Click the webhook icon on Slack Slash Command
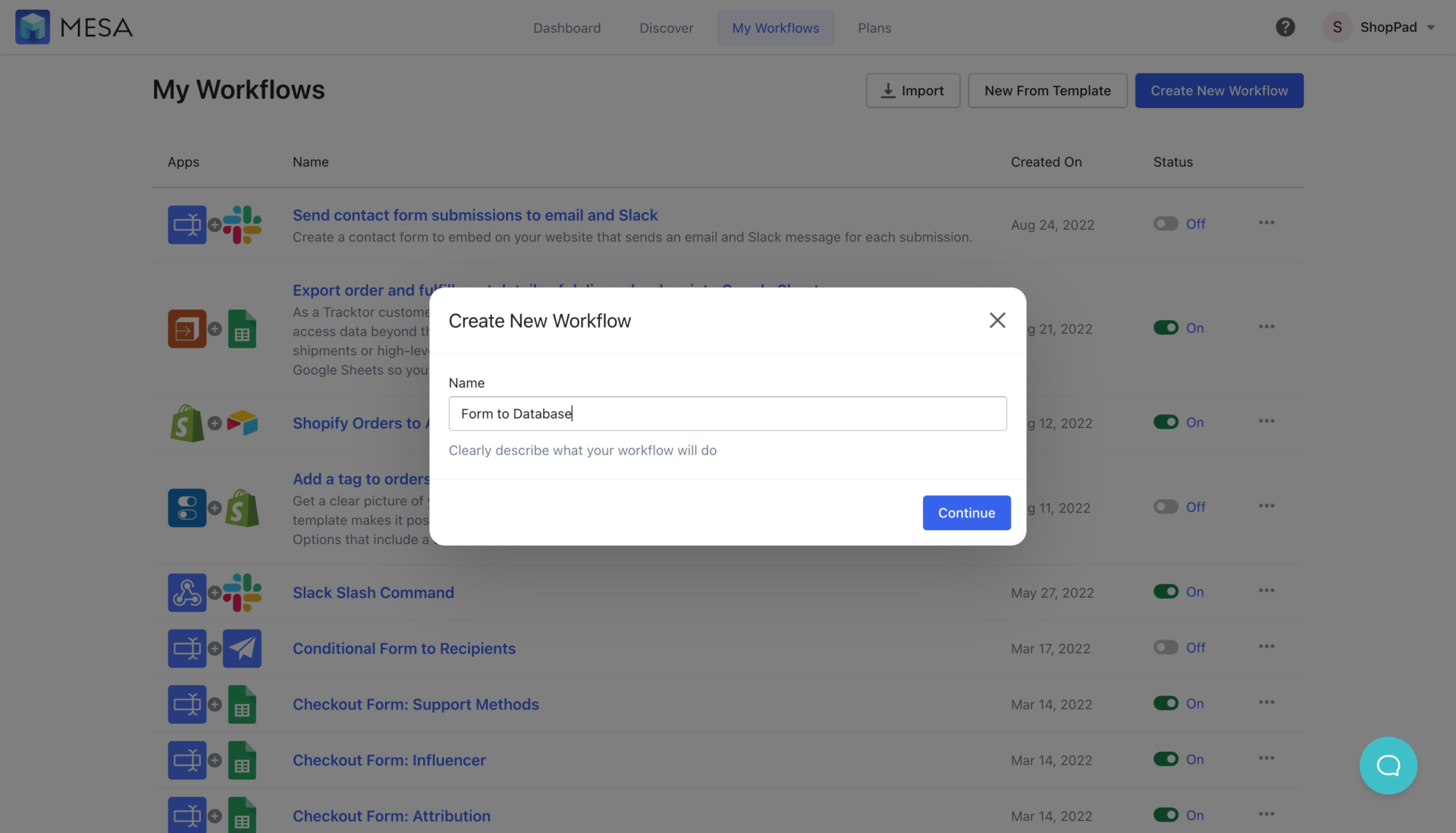The width and height of the screenshot is (1456, 833). [187, 593]
